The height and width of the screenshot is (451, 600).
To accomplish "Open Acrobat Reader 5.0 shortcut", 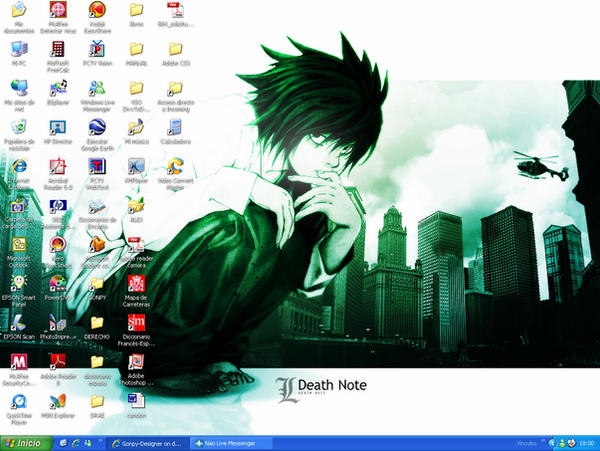I will point(58,174).
